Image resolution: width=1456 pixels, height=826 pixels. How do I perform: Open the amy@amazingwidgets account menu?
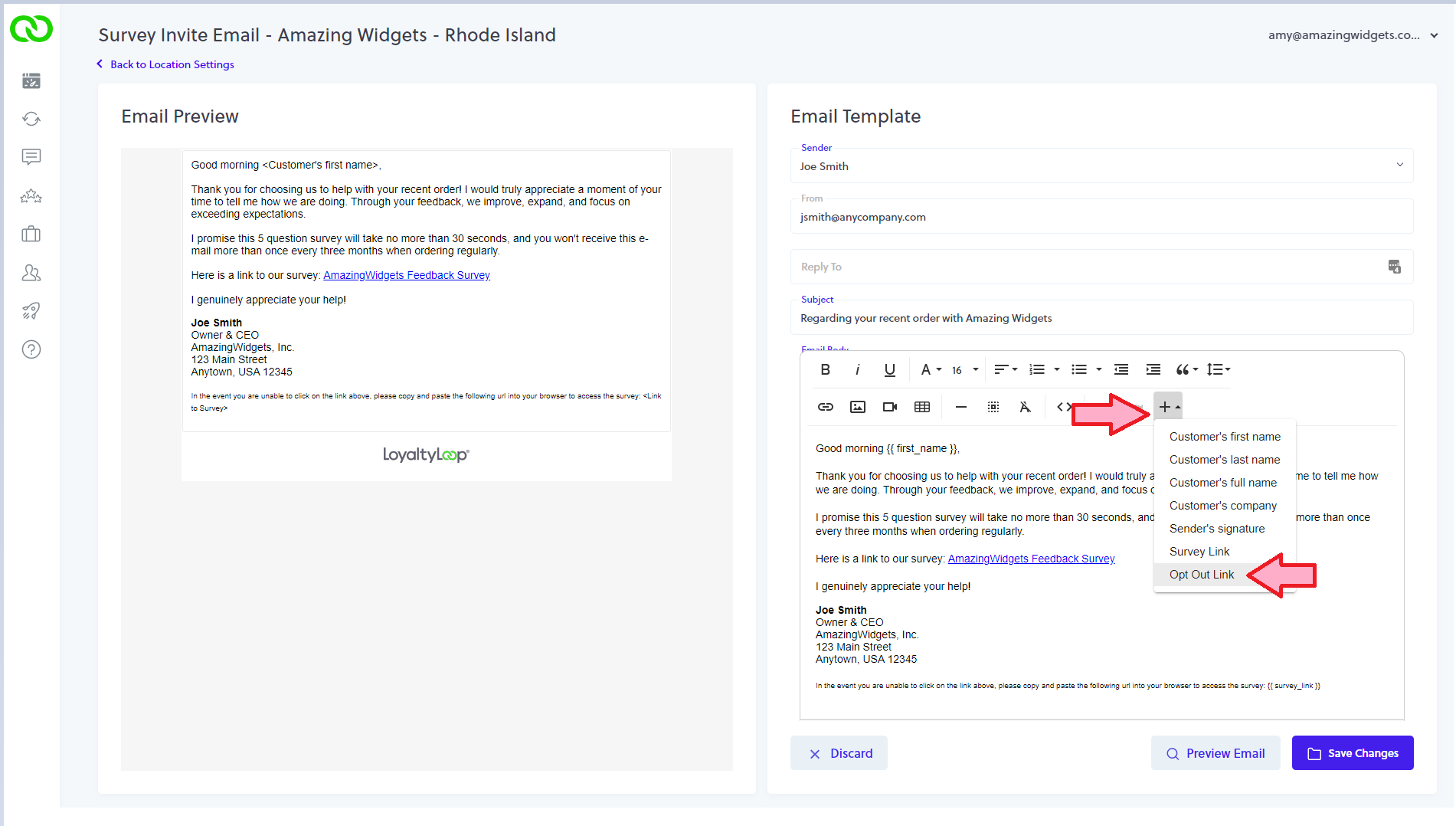(x=1353, y=35)
